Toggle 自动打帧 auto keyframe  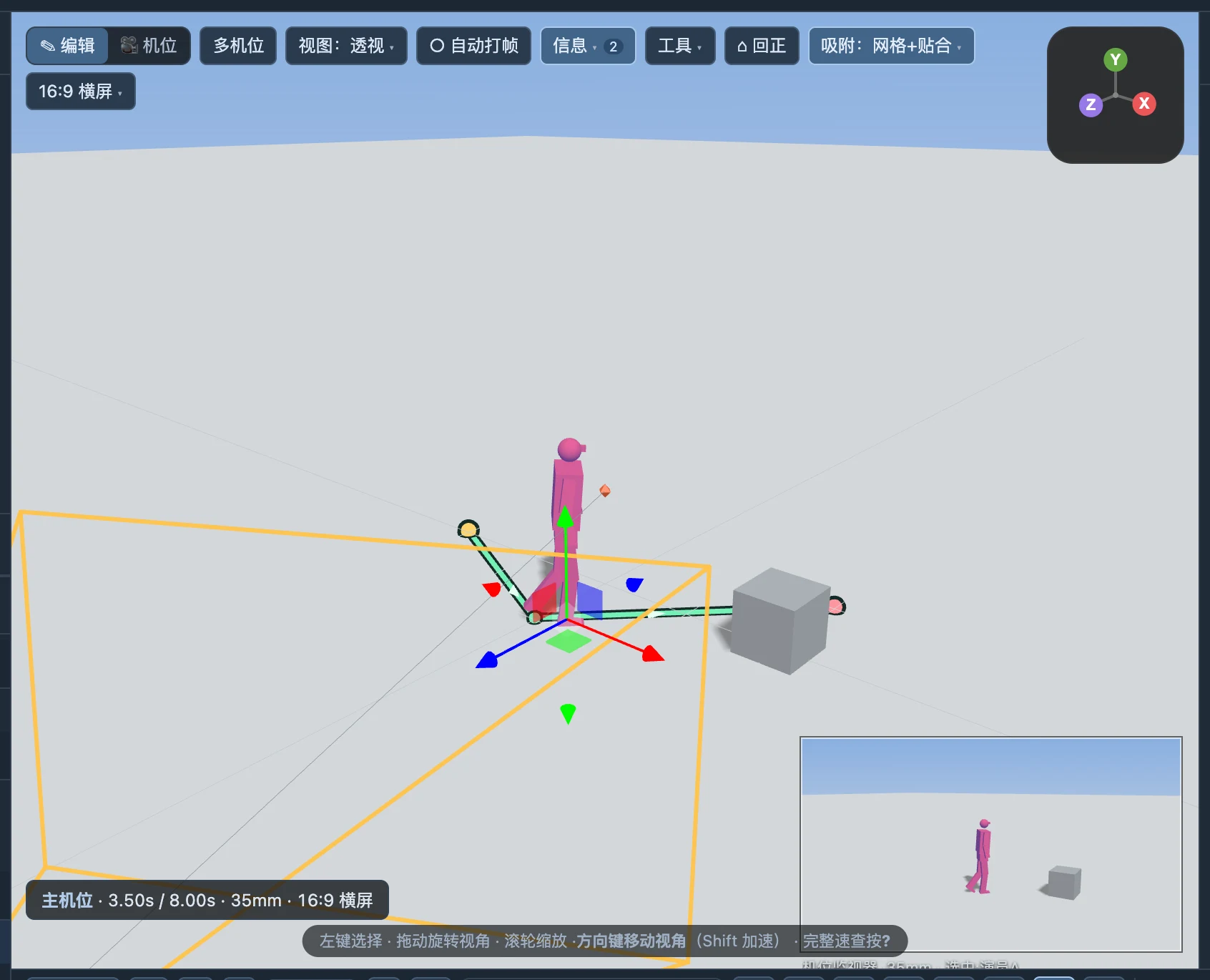point(473,46)
